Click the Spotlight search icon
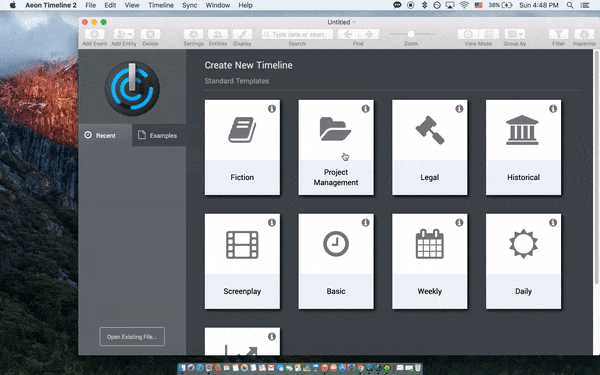This screenshot has height=375, width=600. coord(570,5)
